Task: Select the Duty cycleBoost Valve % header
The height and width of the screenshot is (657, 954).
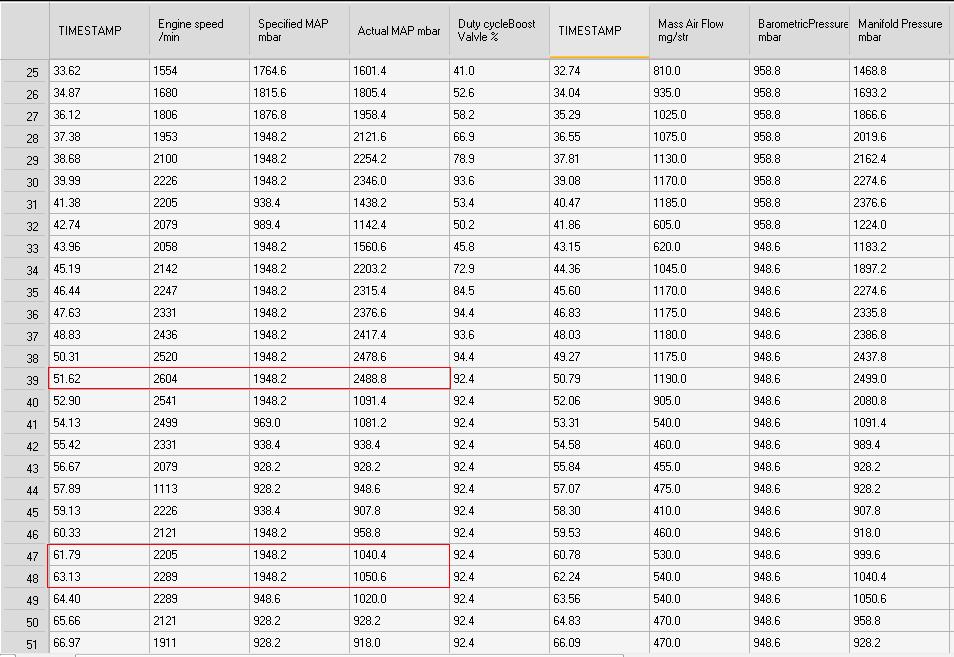Action: coord(499,30)
